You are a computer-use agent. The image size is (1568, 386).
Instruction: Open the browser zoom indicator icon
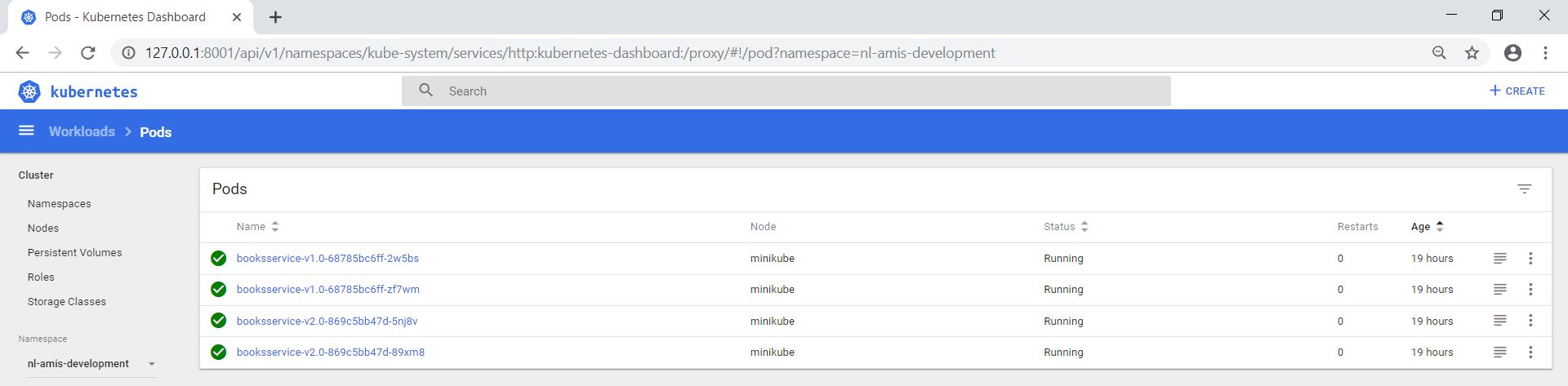click(1439, 53)
